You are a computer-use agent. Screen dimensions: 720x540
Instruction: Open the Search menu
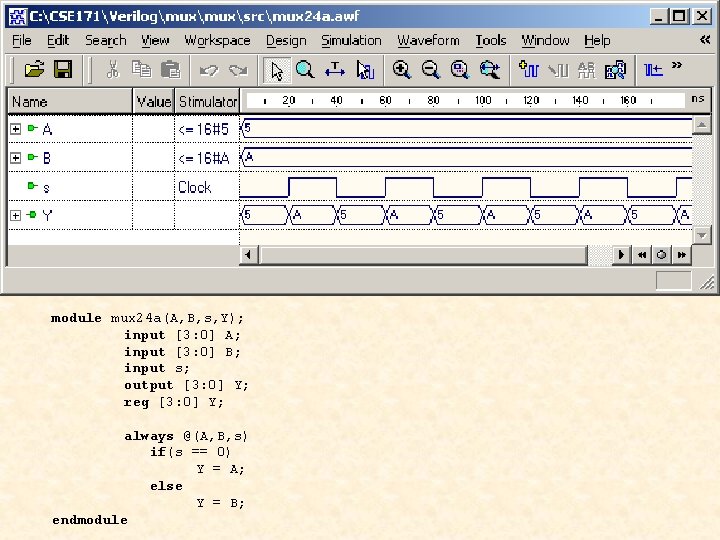(106, 40)
